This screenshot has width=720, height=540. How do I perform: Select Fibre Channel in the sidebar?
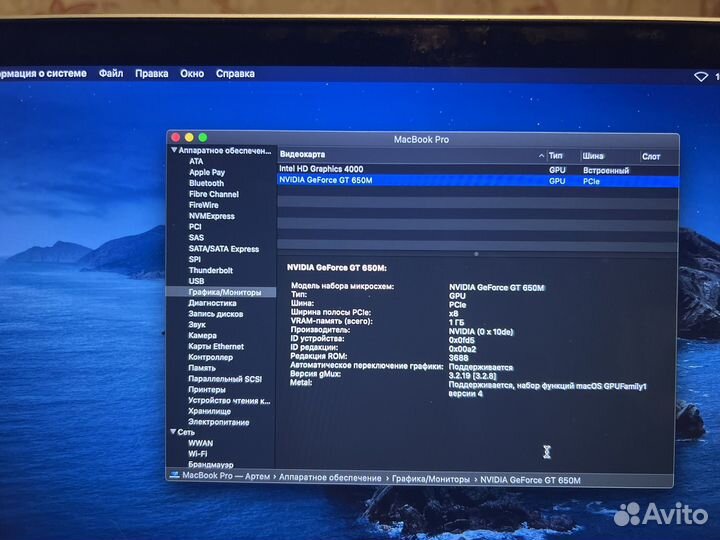pyautogui.click(x=214, y=194)
